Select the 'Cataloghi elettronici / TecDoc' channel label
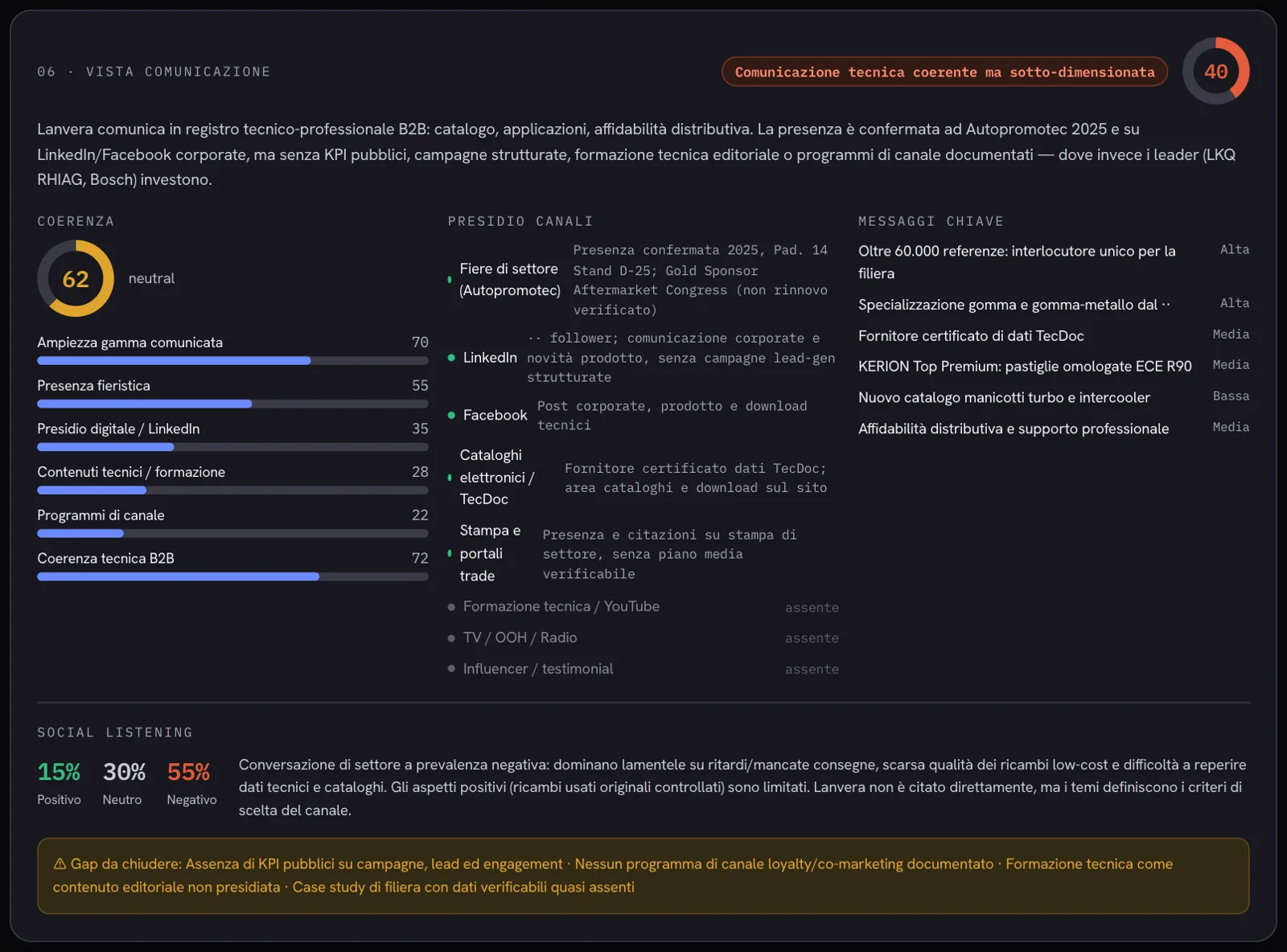Image resolution: width=1287 pixels, height=952 pixels. (x=497, y=477)
